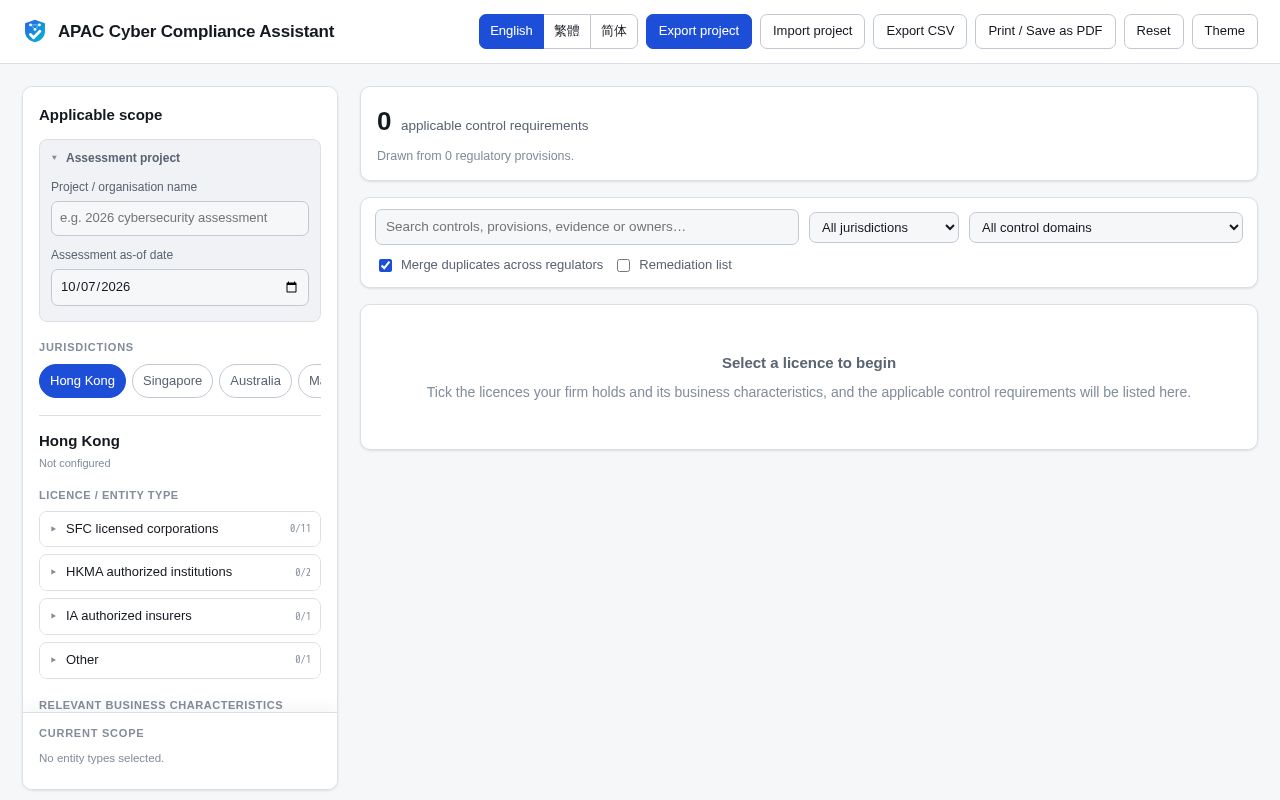Viewport: 1280px width, 800px height.
Task: Expand HKMA authorized institutions group
Action: click(x=180, y=572)
